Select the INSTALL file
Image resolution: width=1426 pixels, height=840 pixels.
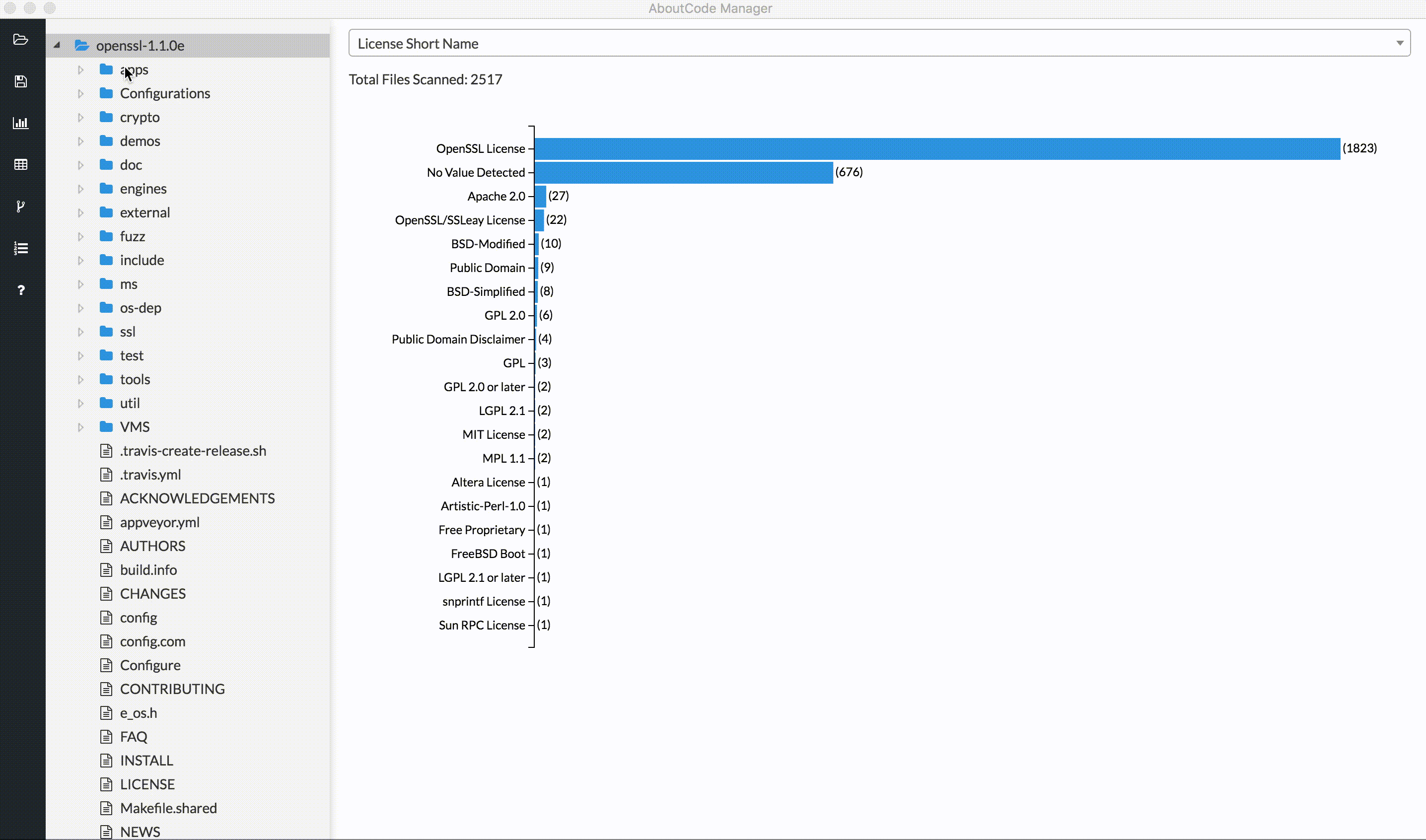pos(146,760)
